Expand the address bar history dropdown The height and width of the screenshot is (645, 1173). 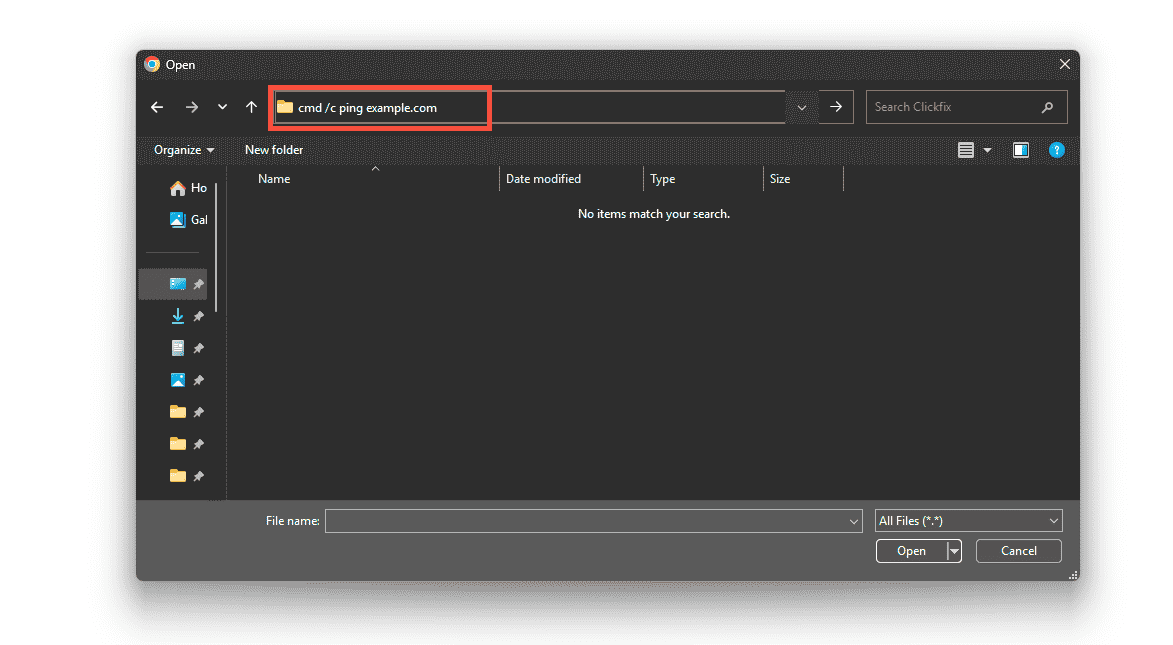pyautogui.click(x=801, y=107)
